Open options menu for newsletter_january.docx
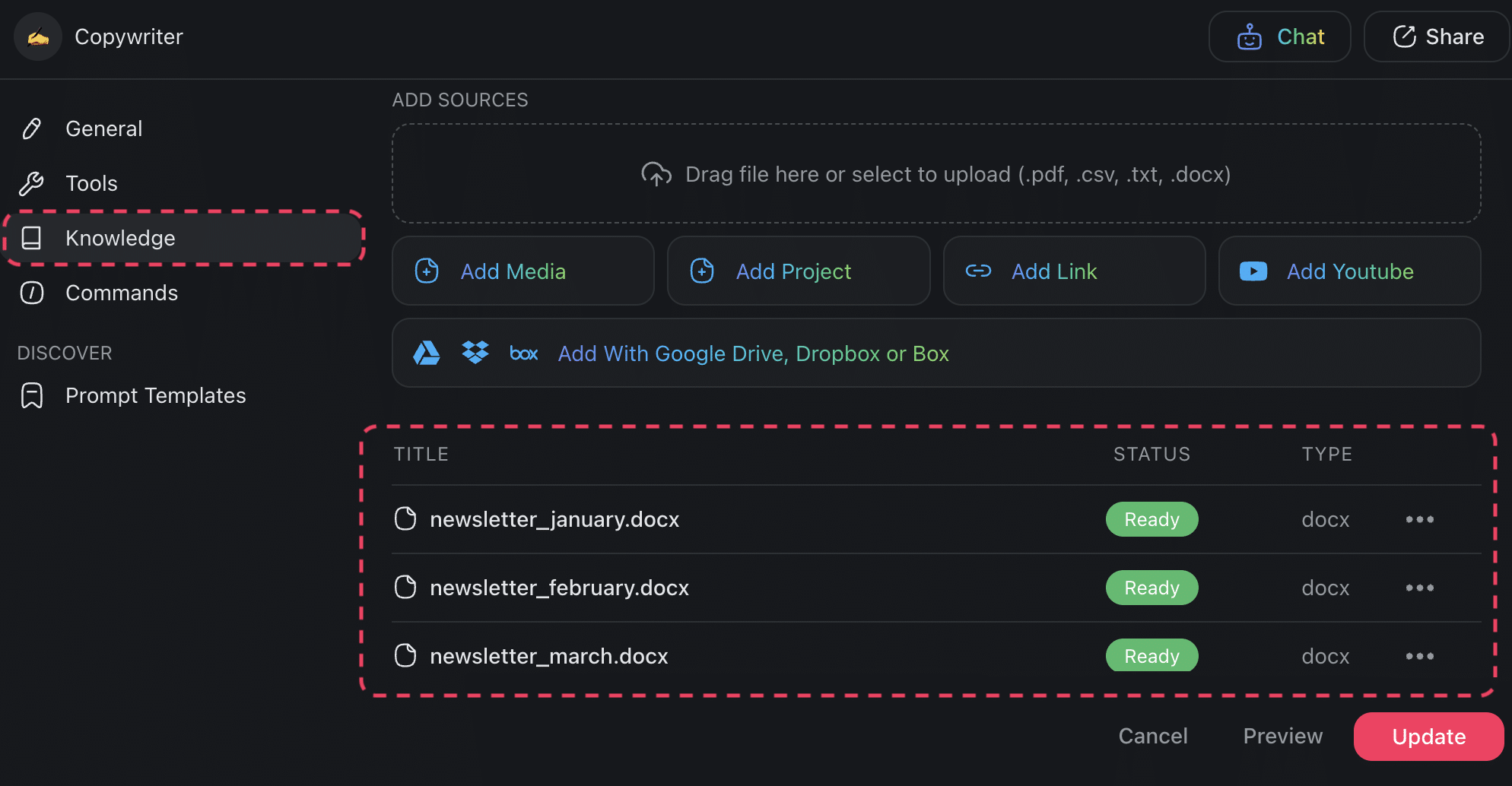1512x786 pixels. tap(1419, 519)
